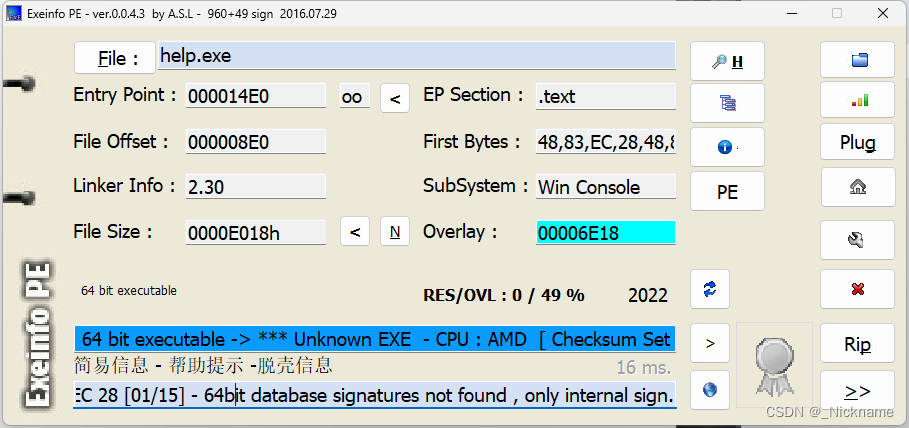Viewport: 909px width, 428px height.
Task: Click the Exeinfo PE title bar icon
Action: pyautogui.click(x=14, y=13)
